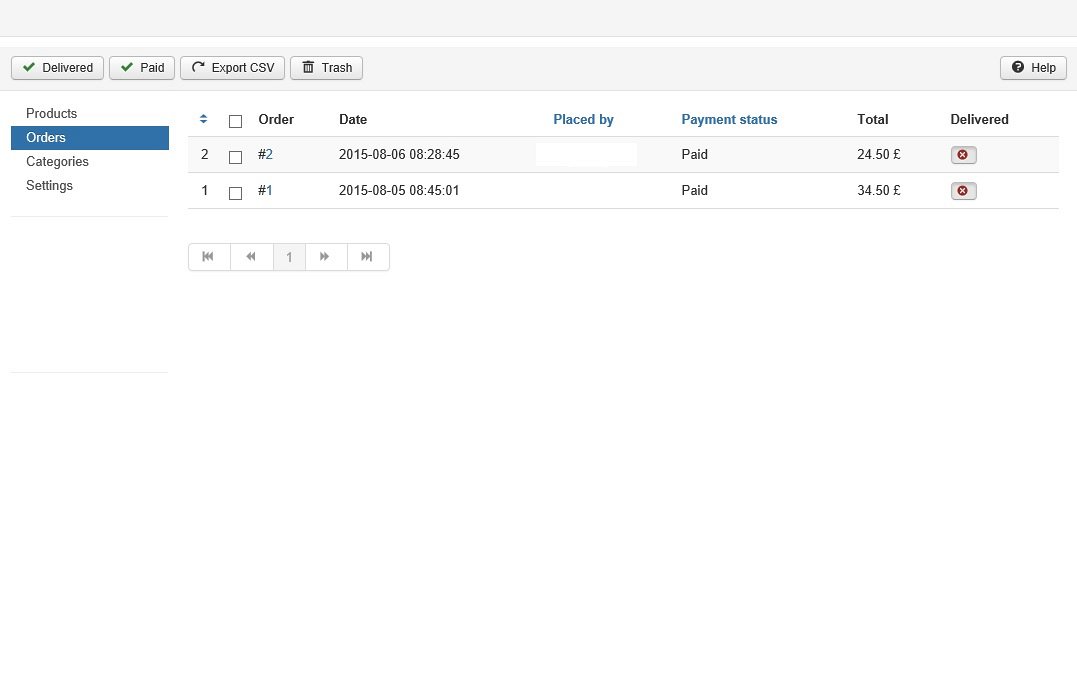Open Settings in the sidebar
This screenshot has width=1077, height=675.
tap(49, 186)
